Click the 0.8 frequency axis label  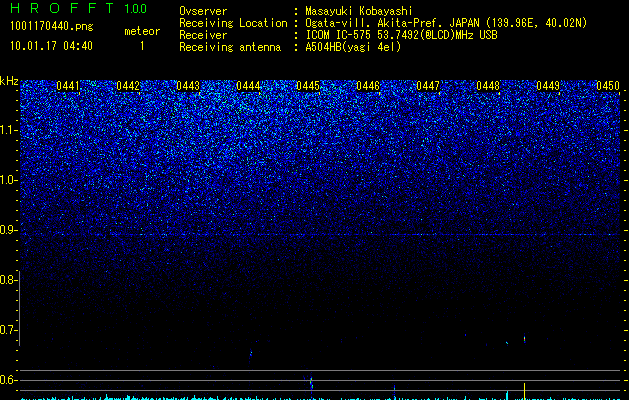pyautogui.click(x=8, y=280)
